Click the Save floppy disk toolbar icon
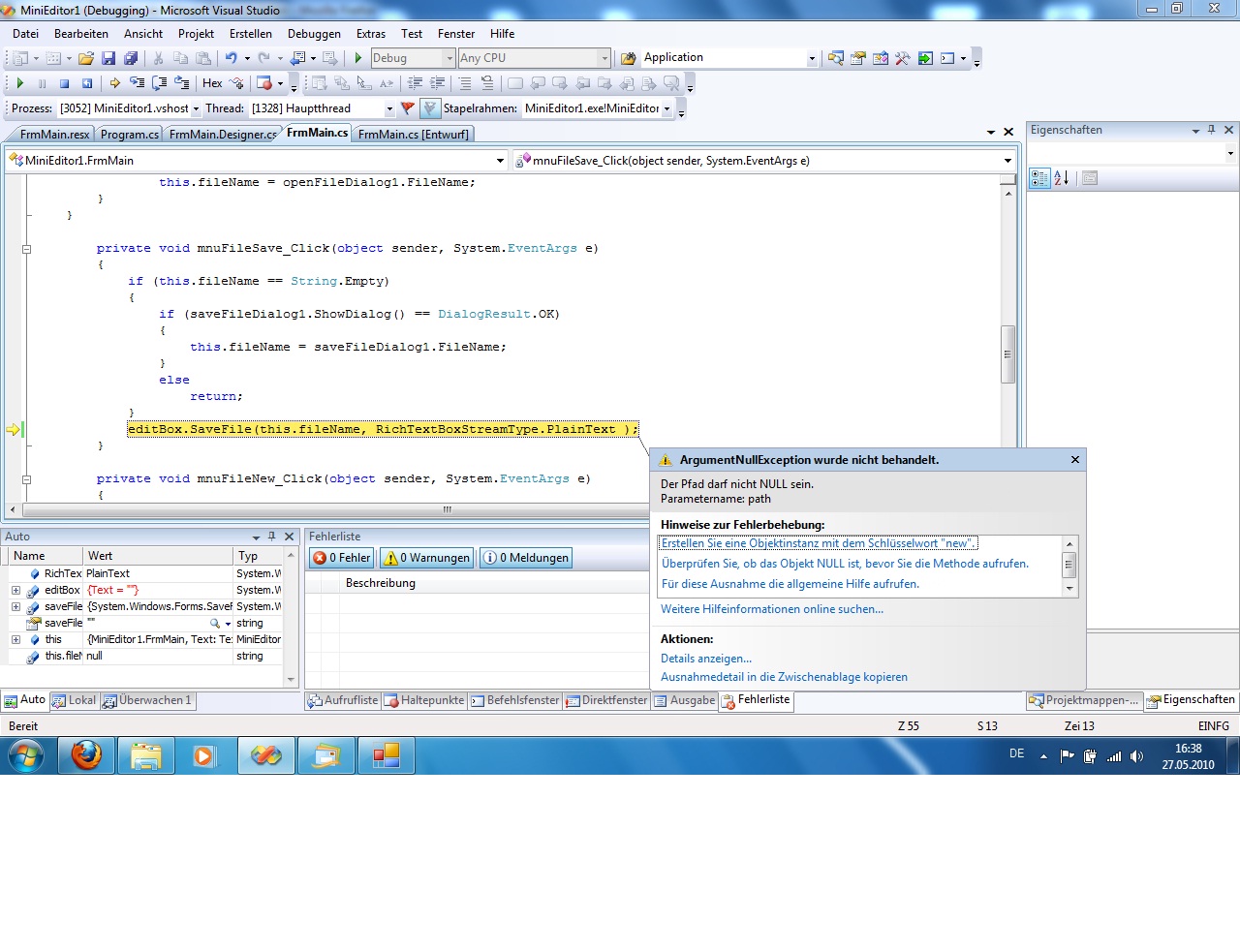1240x952 pixels. [108, 58]
